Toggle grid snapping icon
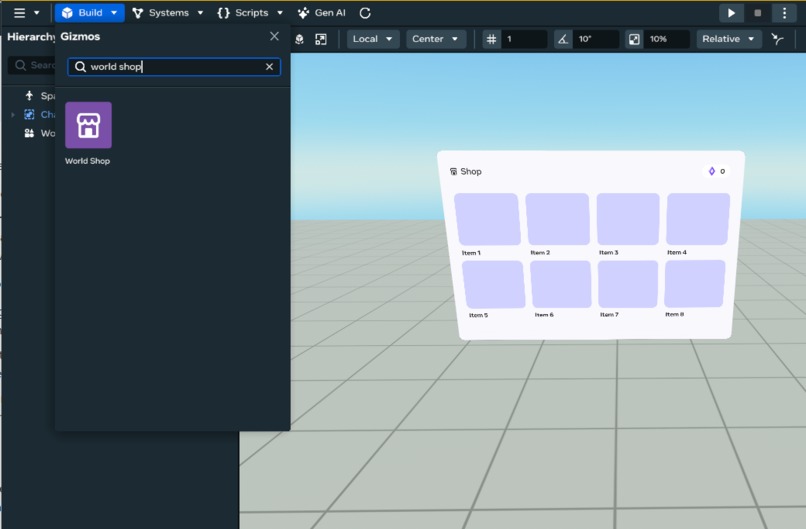Screen dimensions: 806x529 click(x=491, y=39)
